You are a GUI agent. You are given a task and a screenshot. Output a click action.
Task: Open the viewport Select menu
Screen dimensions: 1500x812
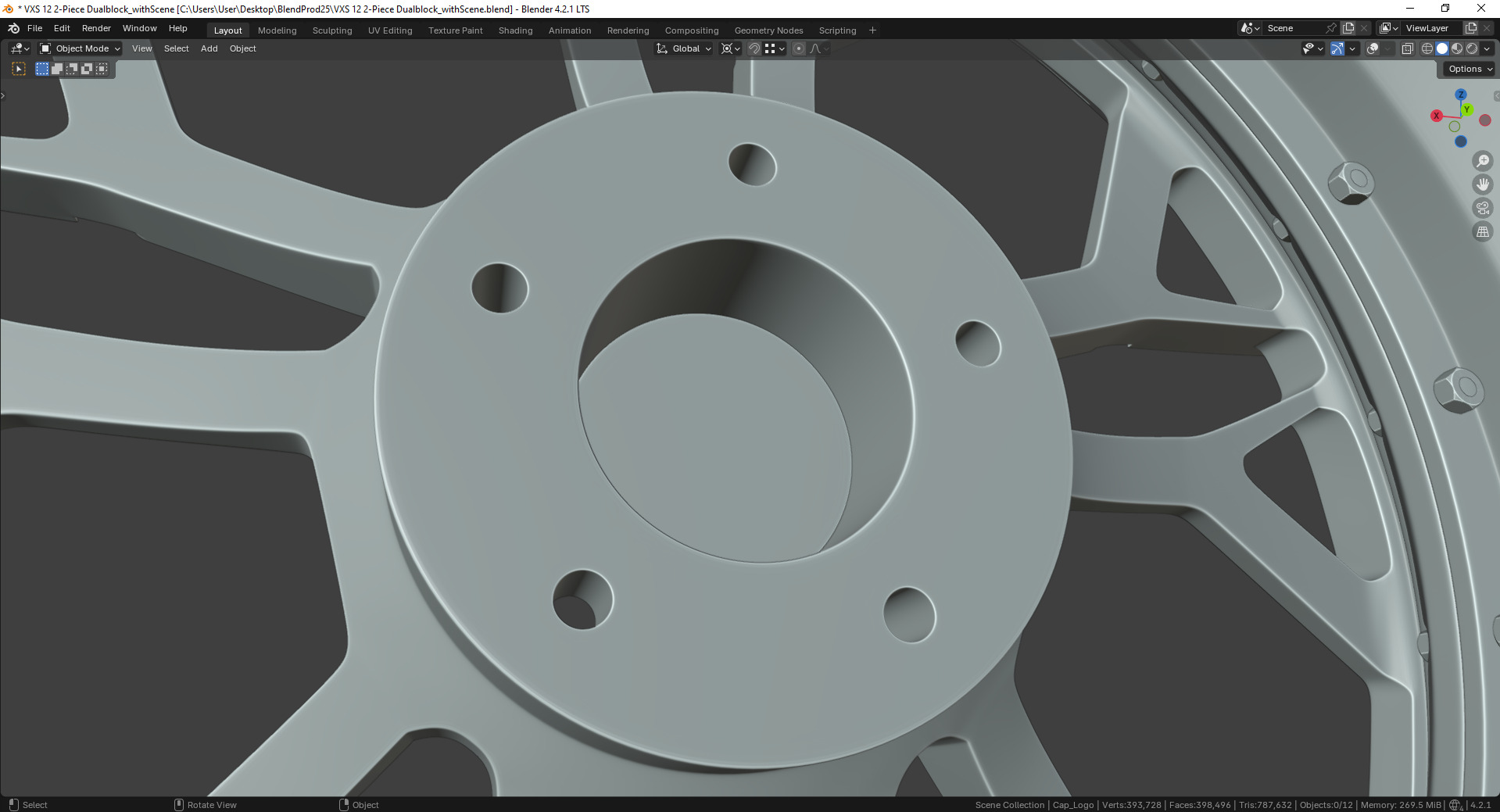[x=177, y=48]
